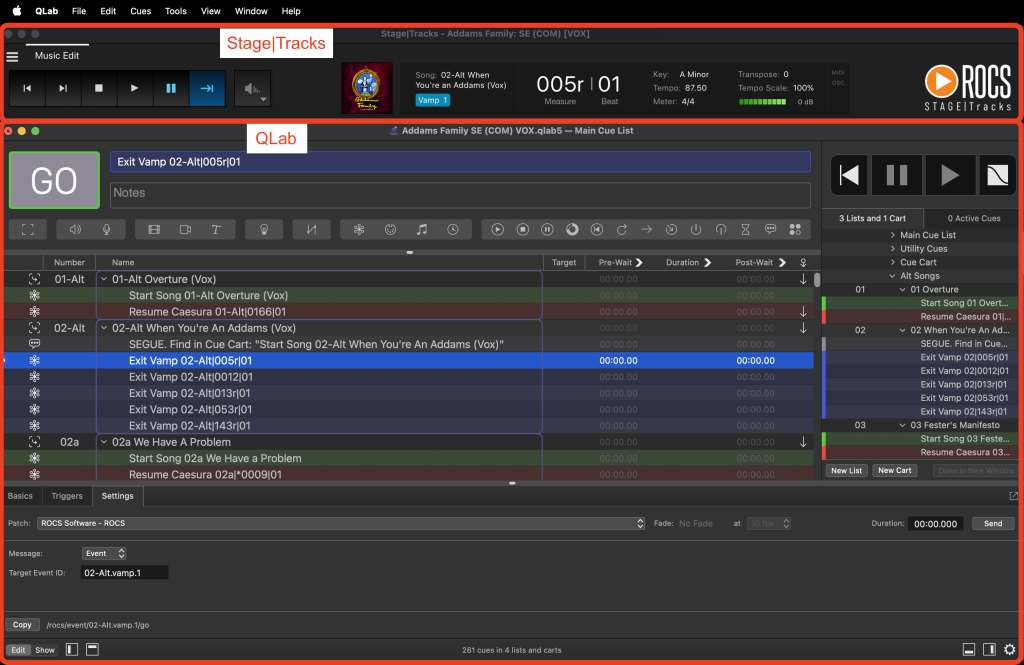The width and height of the screenshot is (1024, 665).
Task: Add a Load cue from the toolbar
Action: coord(572,230)
